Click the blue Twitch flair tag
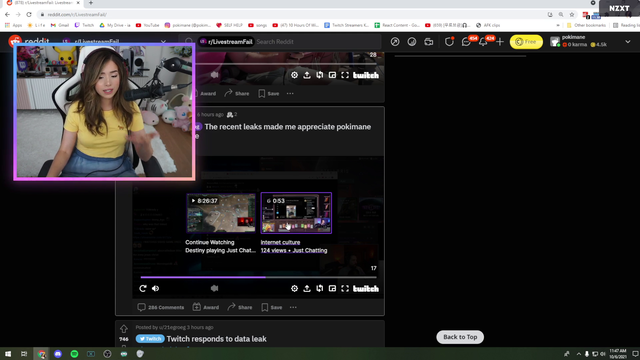Viewport: 640px width, 360px height. pyautogui.click(x=150, y=339)
